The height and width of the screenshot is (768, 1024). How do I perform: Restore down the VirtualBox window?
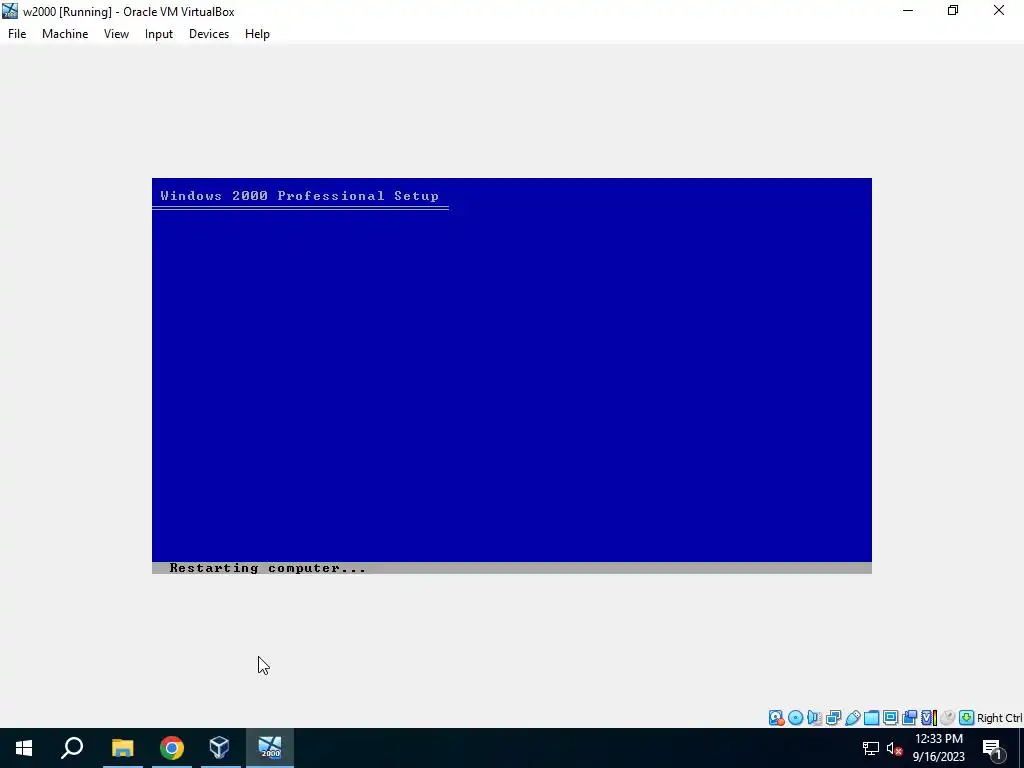click(x=953, y=10)
